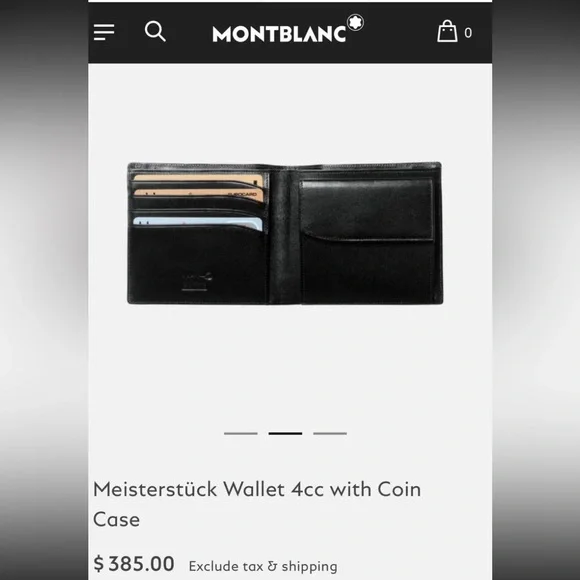580x580 pixels.
Task: Select the active middle slide indicator
Action: coord(285,433)
